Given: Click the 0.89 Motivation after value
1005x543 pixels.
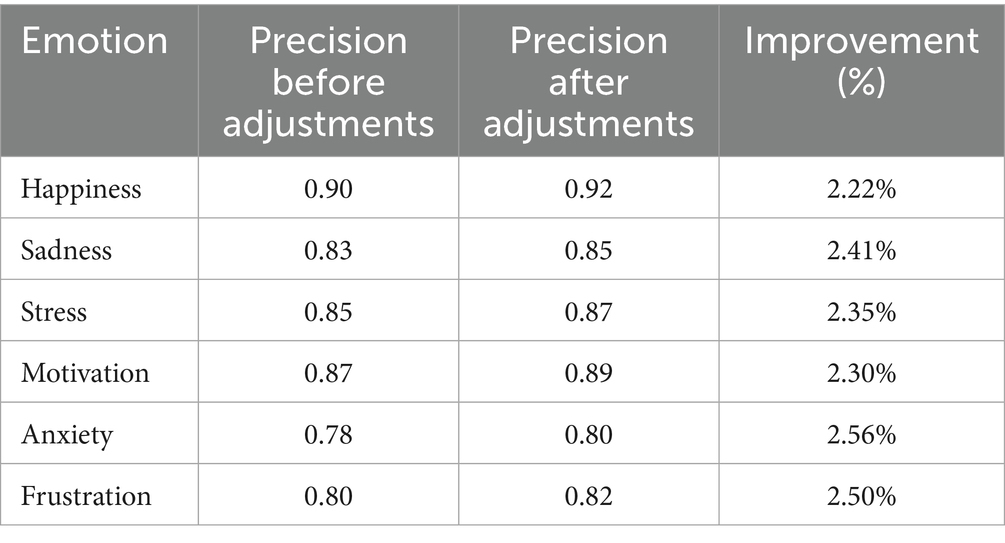Looking at the screenshot, I should coord(588,373).
